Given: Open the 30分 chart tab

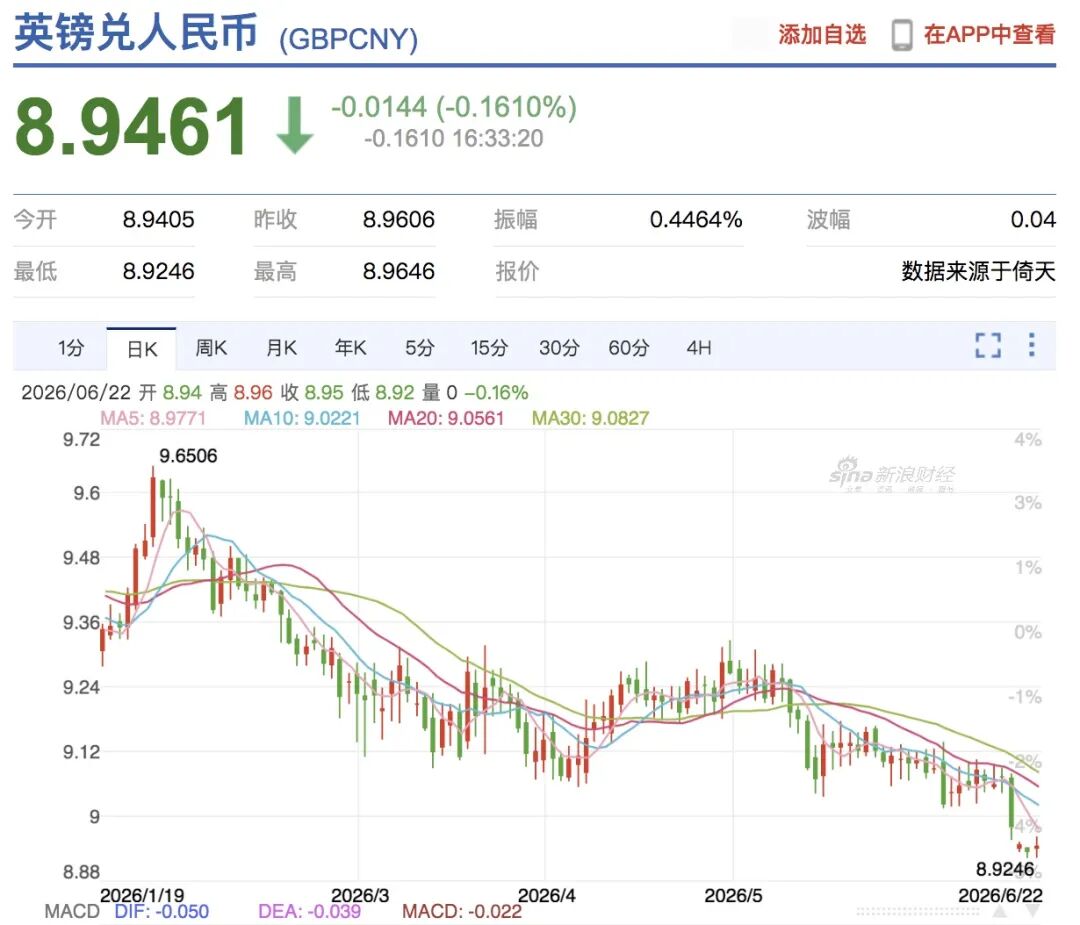Looking at the screenshot, I should pos(559,347).
